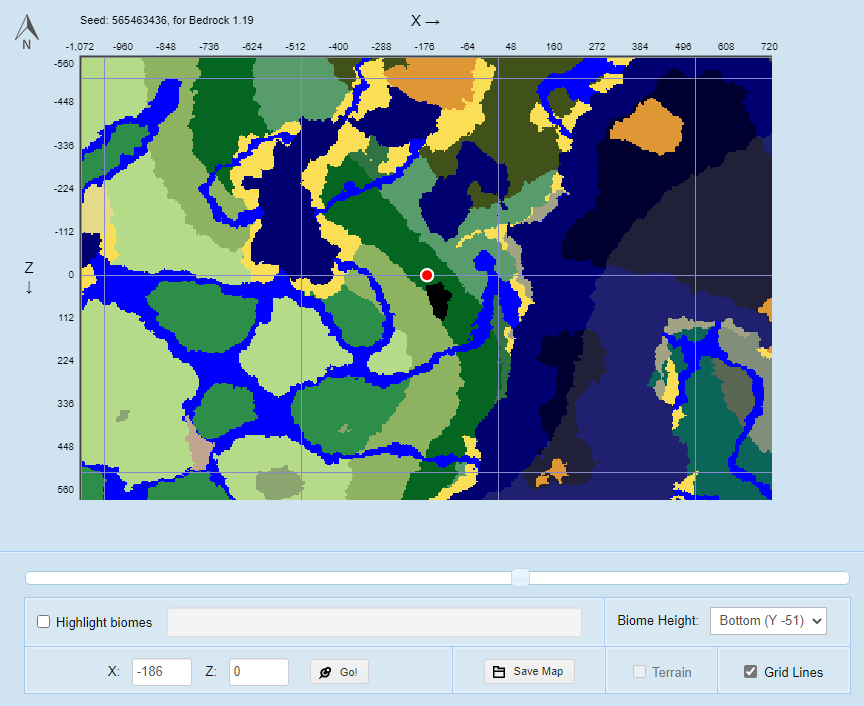Open the Biome Height dropdown
This screenshot has width=864, height=706.
768,621
